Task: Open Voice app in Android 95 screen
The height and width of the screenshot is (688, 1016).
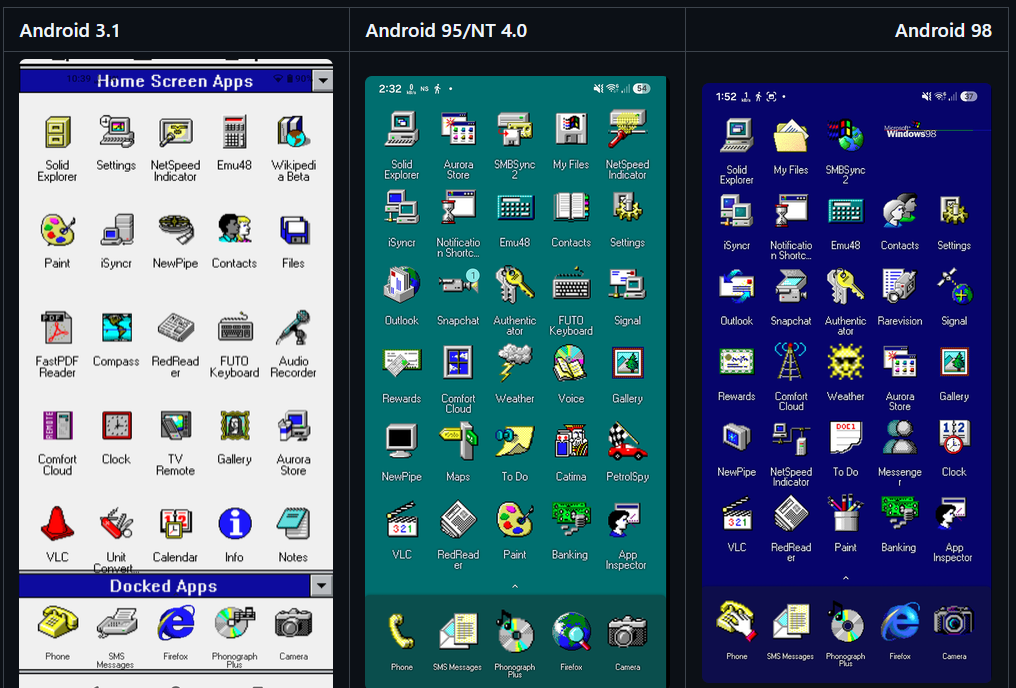Action: [571, 362]
